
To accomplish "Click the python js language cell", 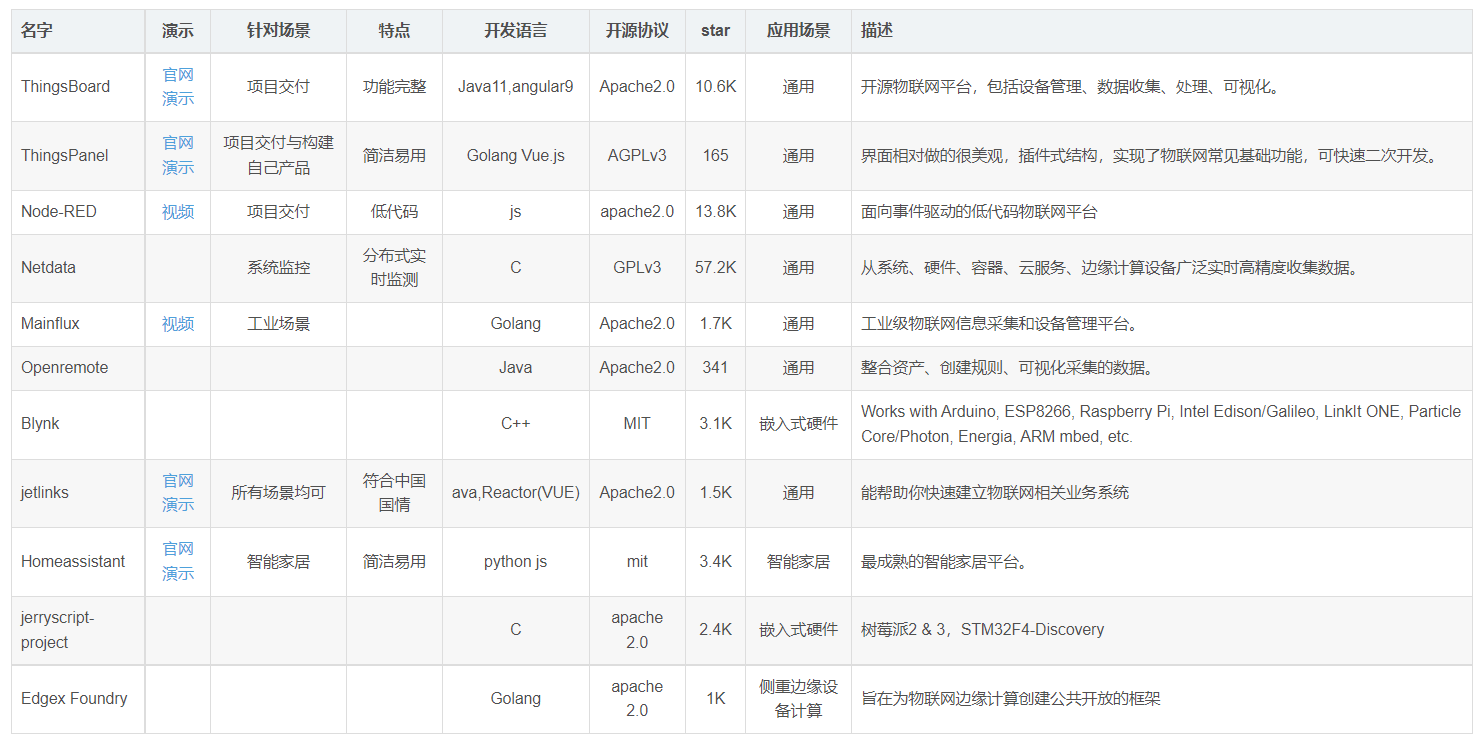I will (x=516, y=562).
